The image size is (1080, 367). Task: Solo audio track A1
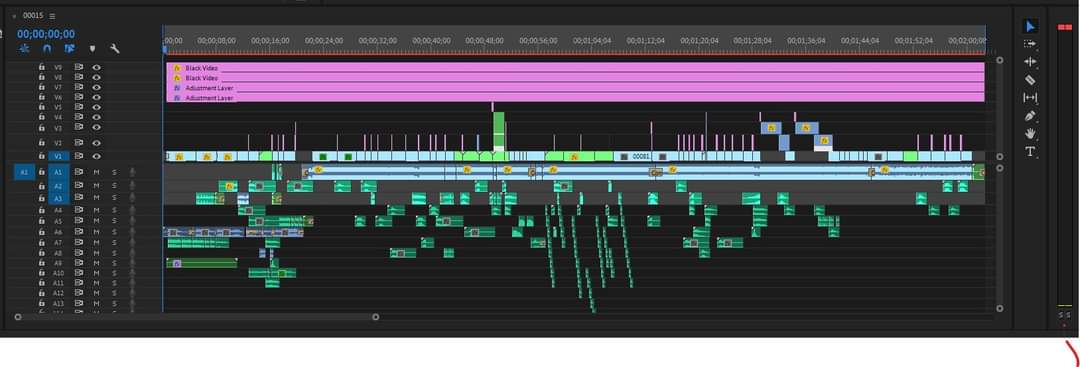pos(114,171)
